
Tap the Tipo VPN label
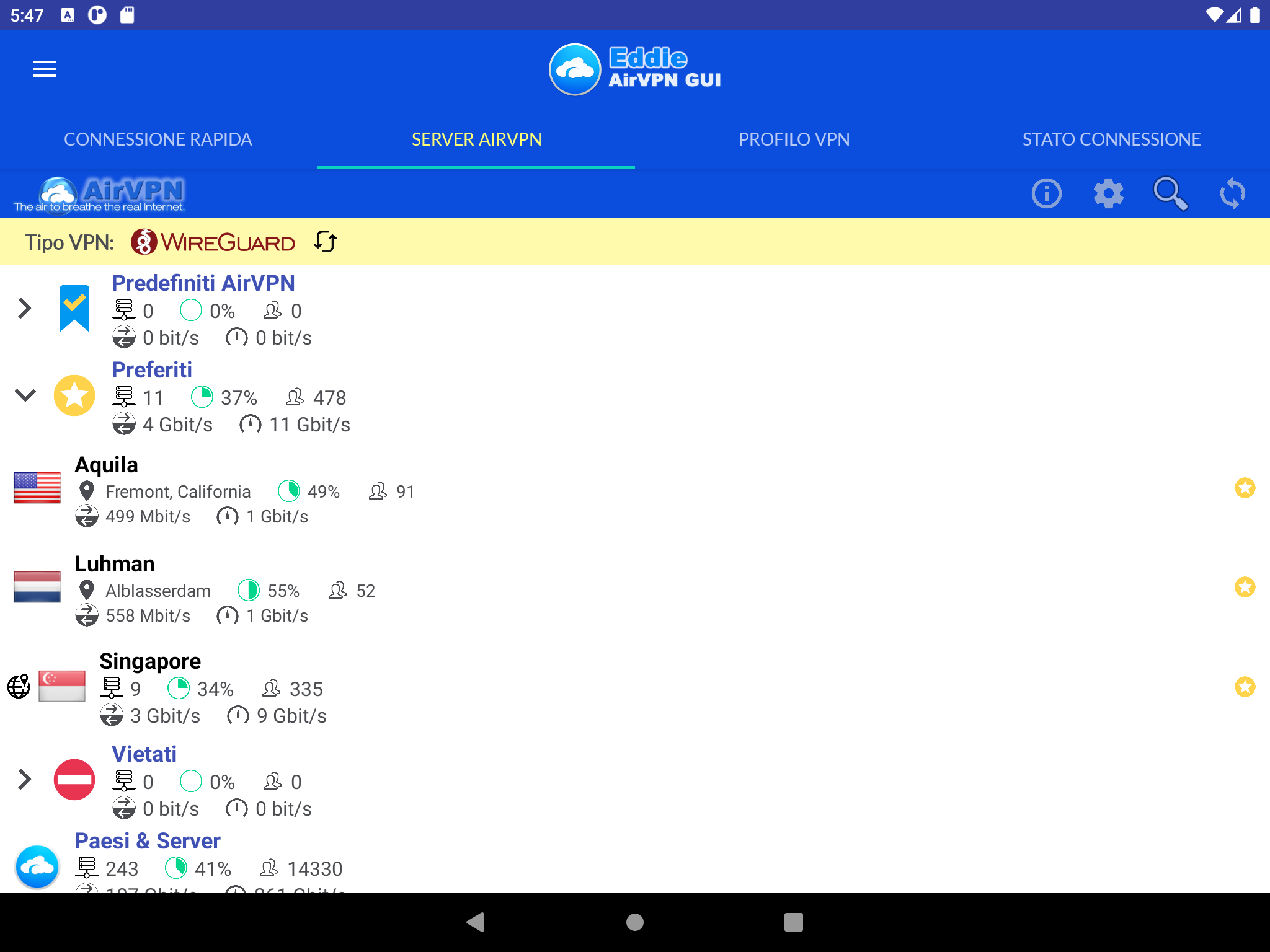[x=69, y=242]
